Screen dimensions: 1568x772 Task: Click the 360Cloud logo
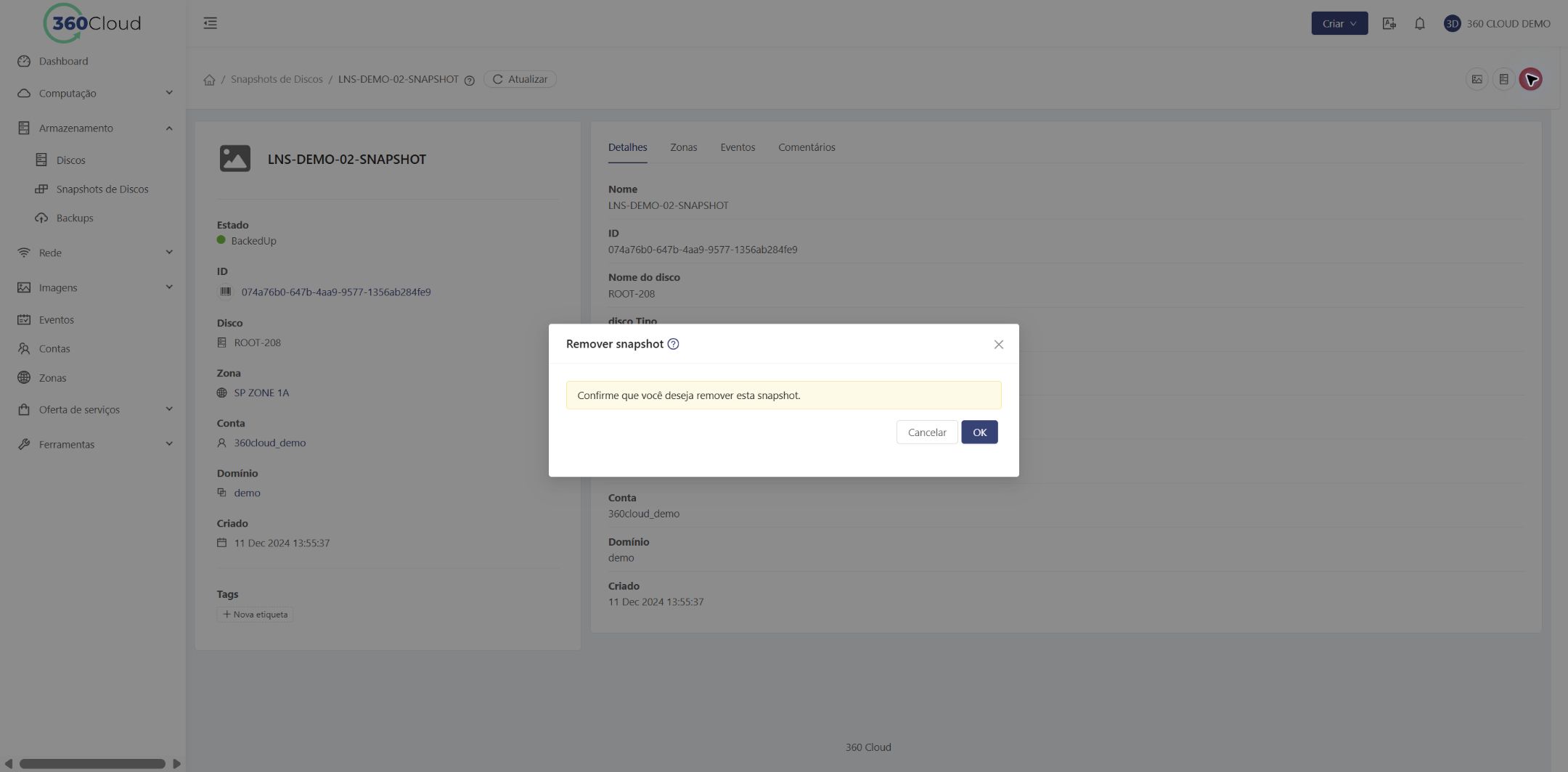[x=92, y=23]
